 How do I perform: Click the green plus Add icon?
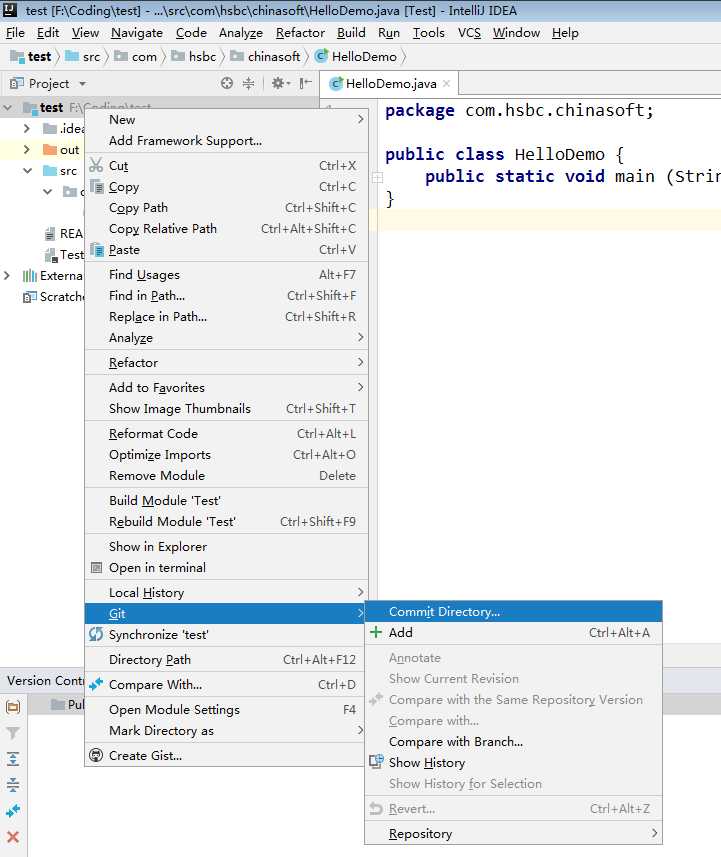[x=376, y=632]
